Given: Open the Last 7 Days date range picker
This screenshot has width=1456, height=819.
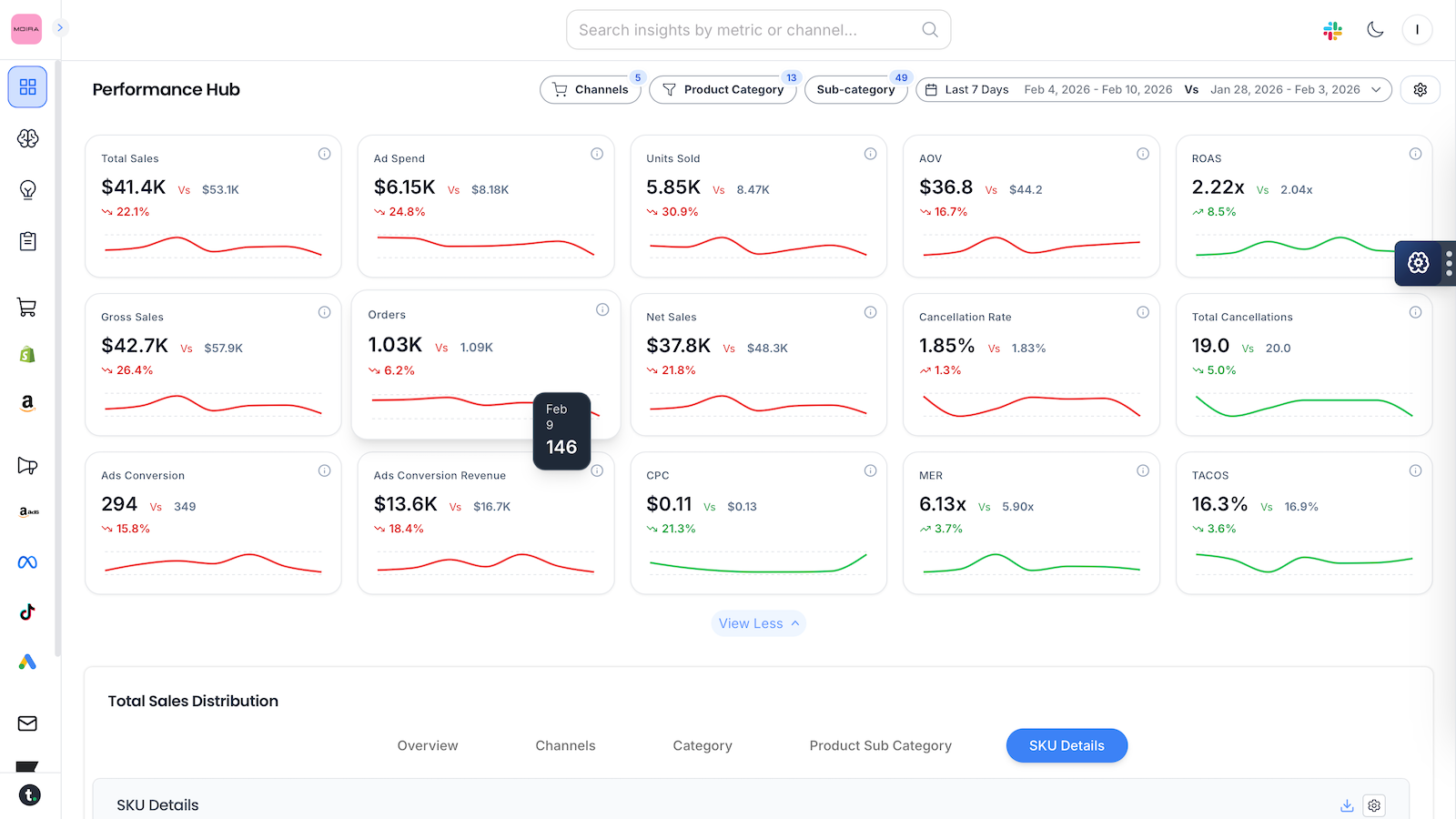Looking at the screenshot, I should click(x=976, y=89).
